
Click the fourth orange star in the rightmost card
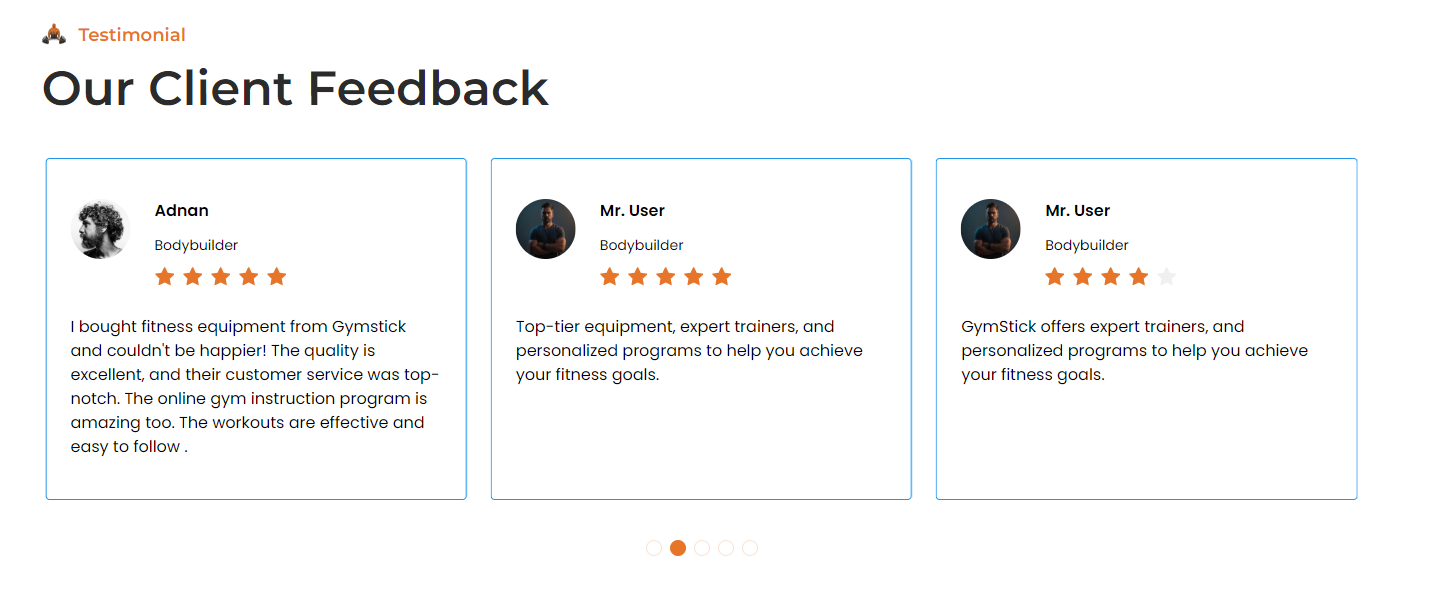click(1138, 277)
